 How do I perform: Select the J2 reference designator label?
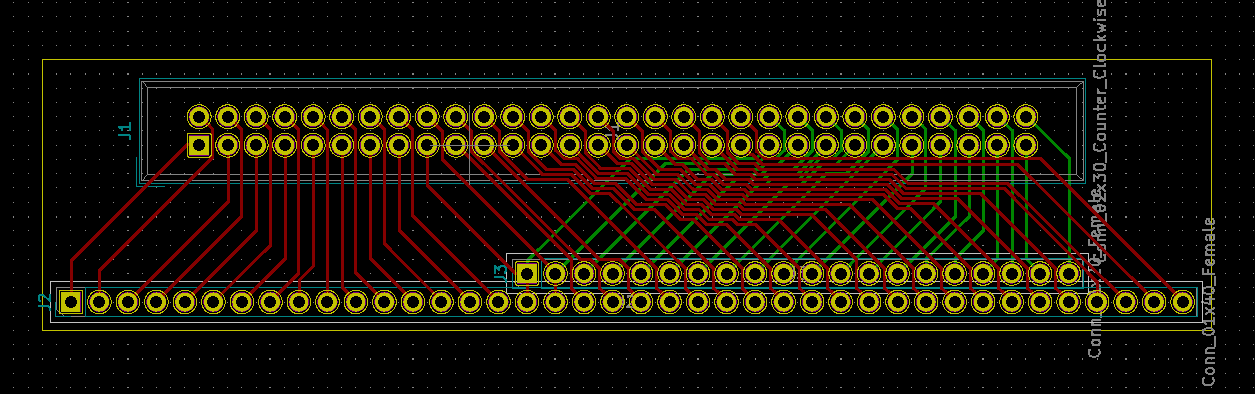[x=44, y=301]
